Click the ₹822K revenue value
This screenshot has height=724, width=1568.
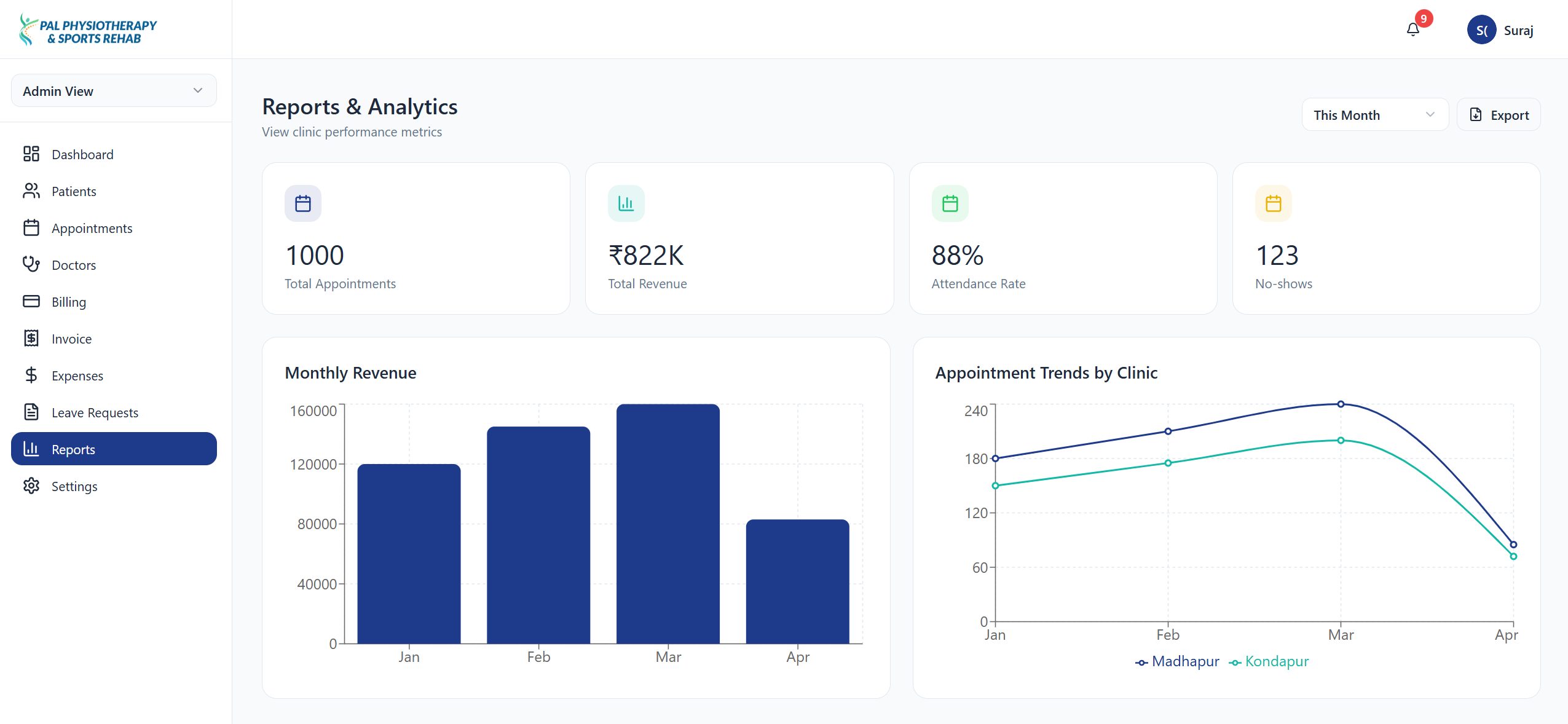click(646, 255)
